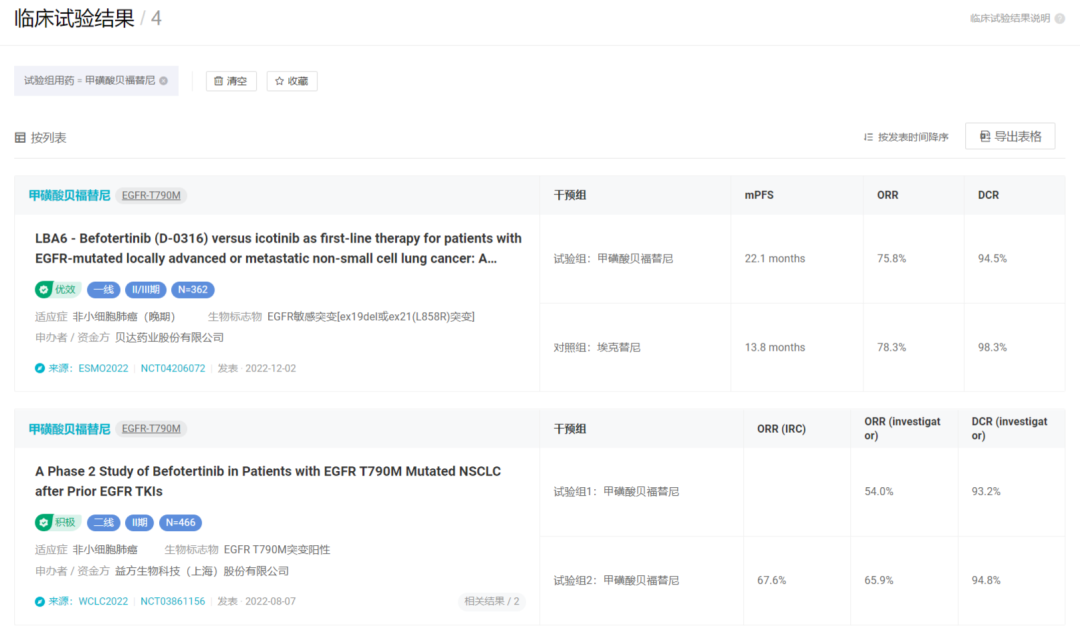
Task: Open the LBA6 Befotertinib versus icotinib study title
Action: (278, 248)
